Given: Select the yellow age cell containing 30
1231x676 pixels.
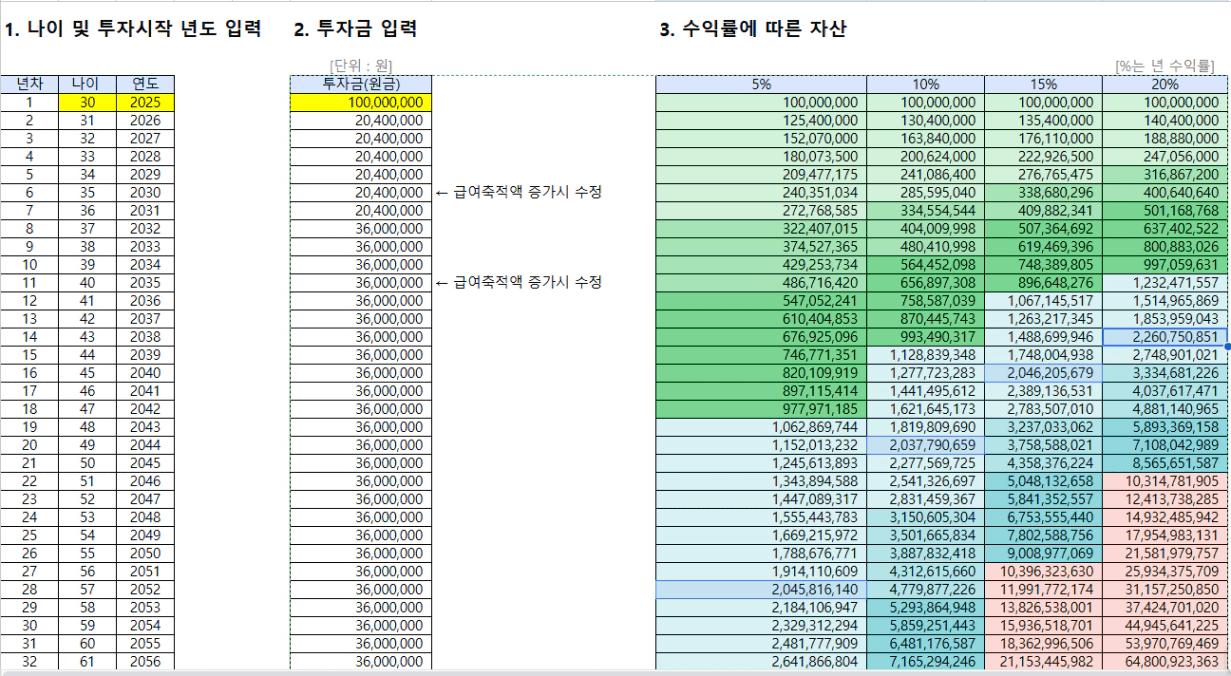Looking at the screenshot, I should pyautogui.click(x=87, y=102).
